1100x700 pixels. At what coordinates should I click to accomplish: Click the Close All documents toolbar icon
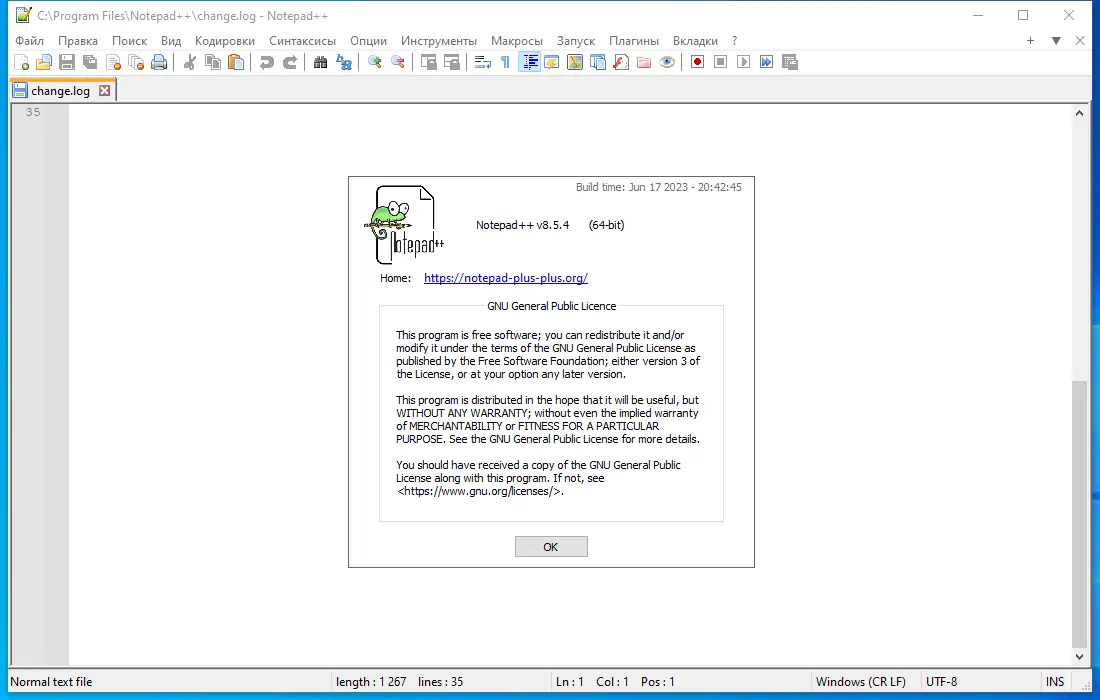[x=137, y=62]
